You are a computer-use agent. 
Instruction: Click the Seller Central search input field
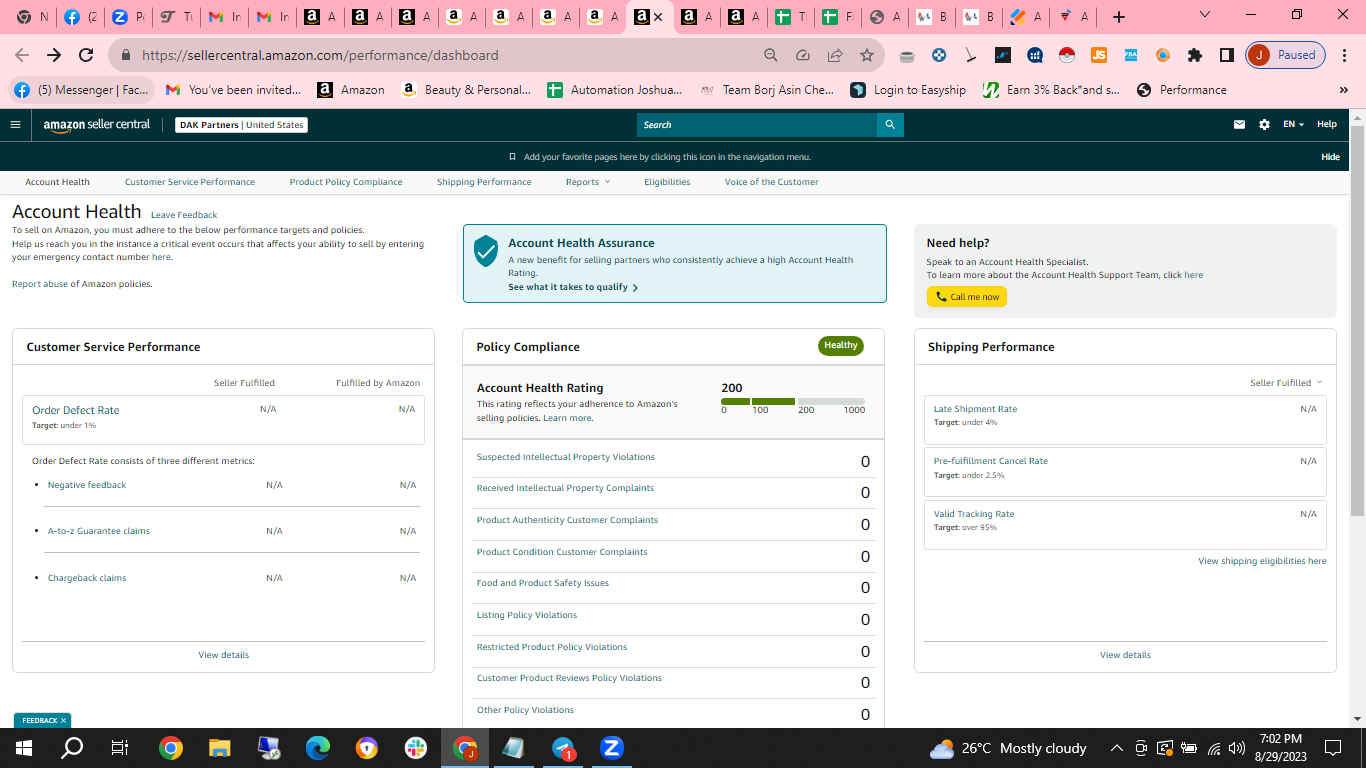tap(757, 125)
